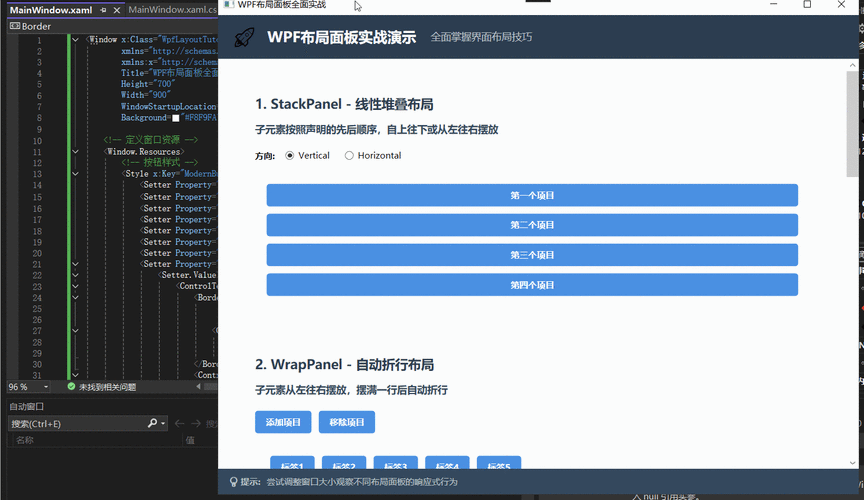The width and height of the screenshot is (864, 500).
Task: Click the WPF布局面板实战演示 header title
Action: (x=342, y=37)
